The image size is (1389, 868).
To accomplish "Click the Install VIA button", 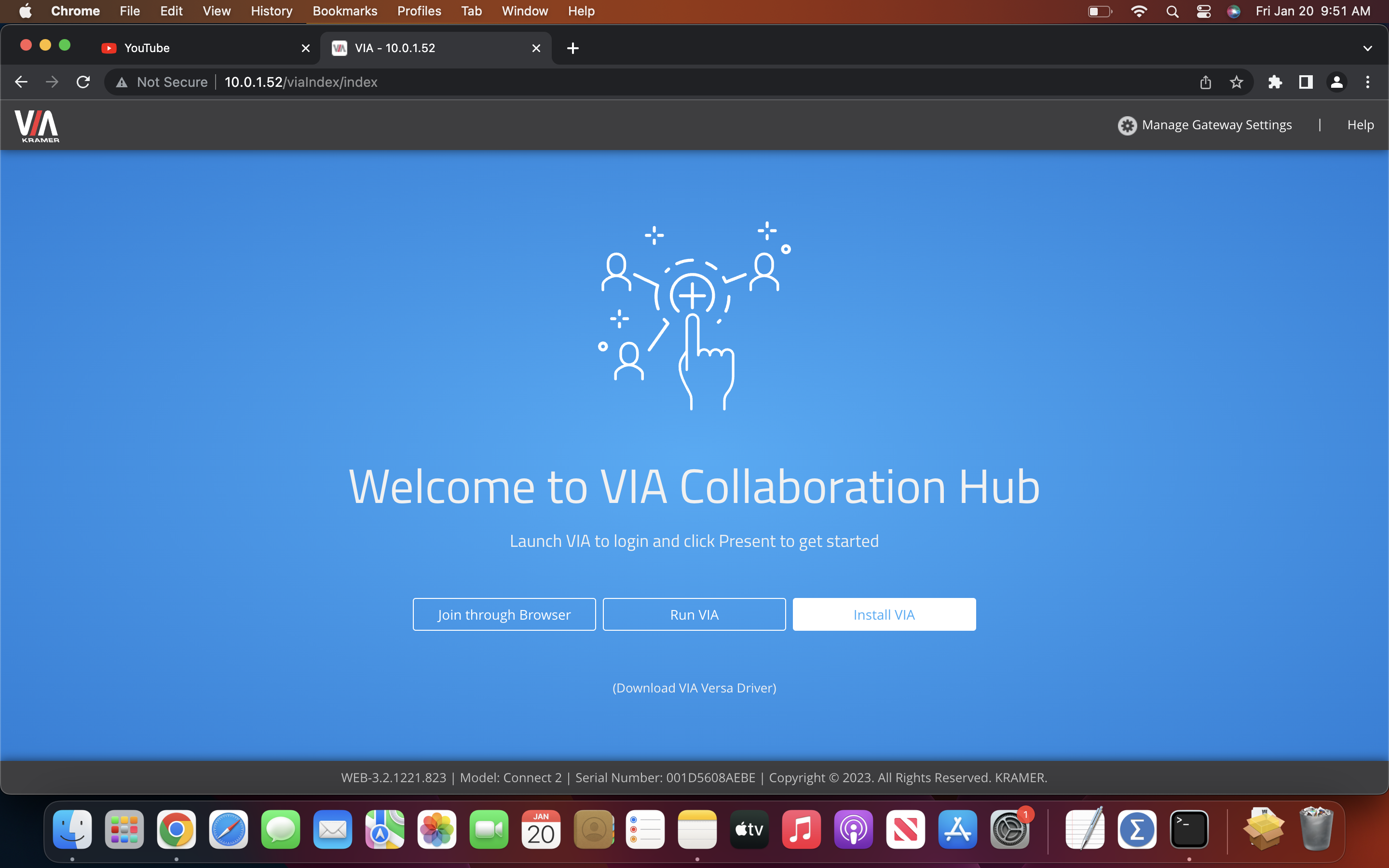I will coord(884,614).
